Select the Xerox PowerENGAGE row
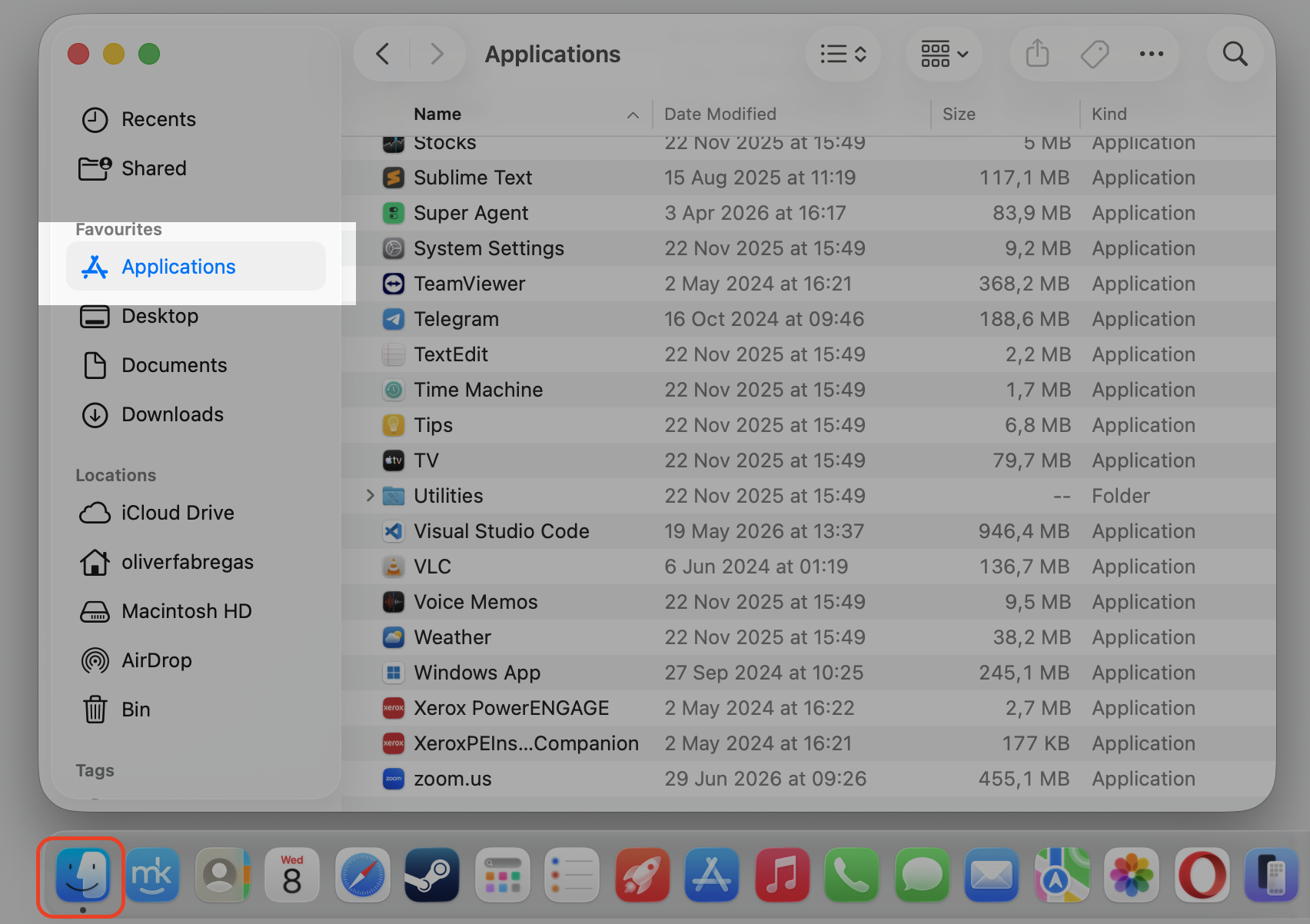The height and width of the screenshot is (924, 1310). click(x=809, y=708)
